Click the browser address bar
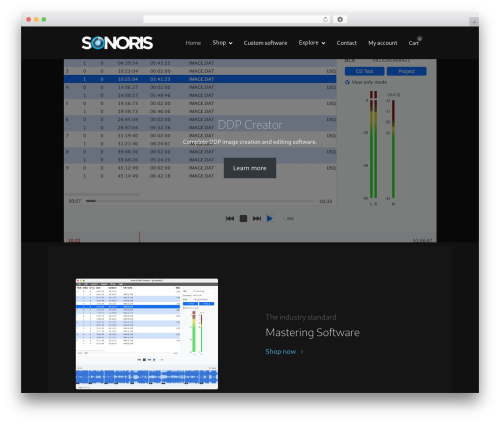The height and width of the screenshot is (423, 500). (237, 19)
